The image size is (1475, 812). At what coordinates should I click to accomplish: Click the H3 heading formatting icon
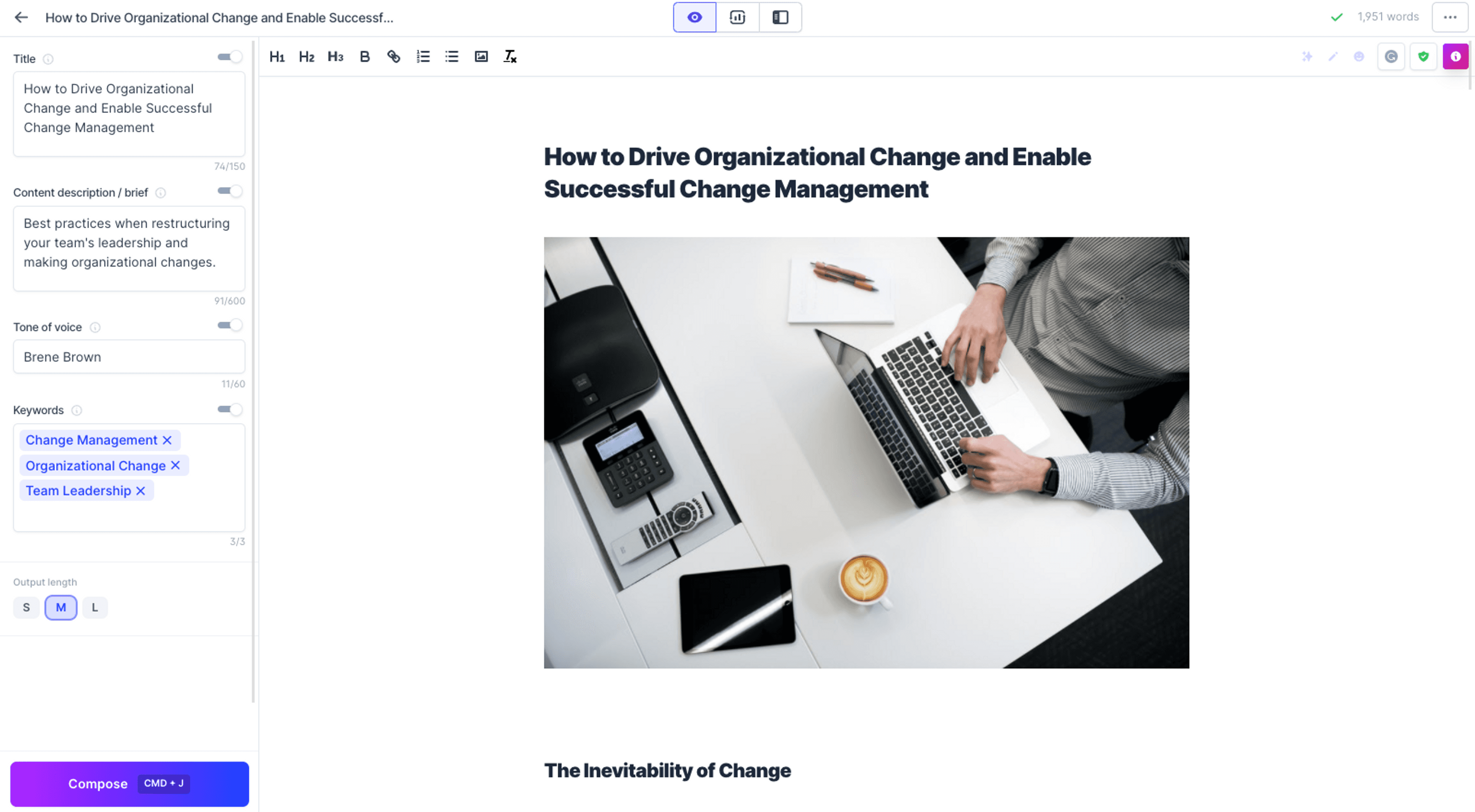[x=336, y=56]
